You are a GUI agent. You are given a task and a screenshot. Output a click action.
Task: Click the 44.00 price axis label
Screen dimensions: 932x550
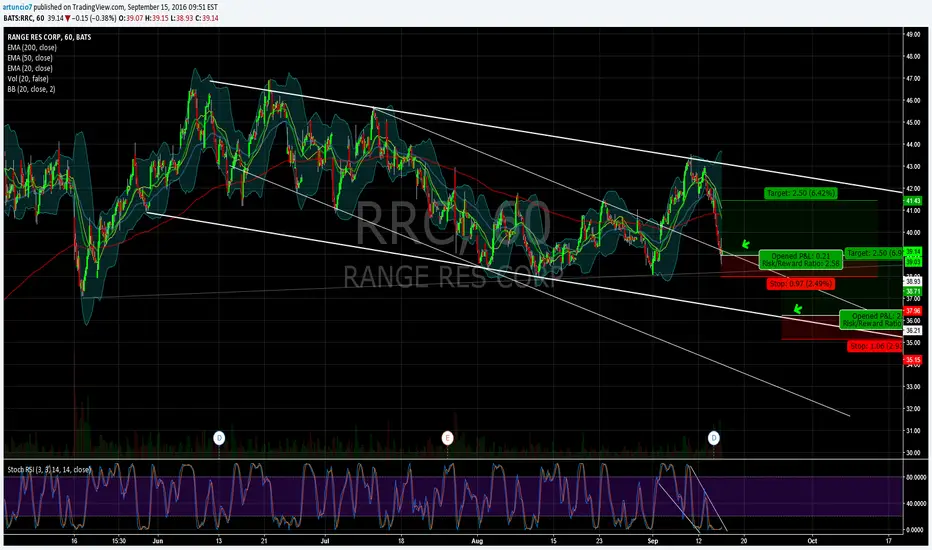pos(913,144)
